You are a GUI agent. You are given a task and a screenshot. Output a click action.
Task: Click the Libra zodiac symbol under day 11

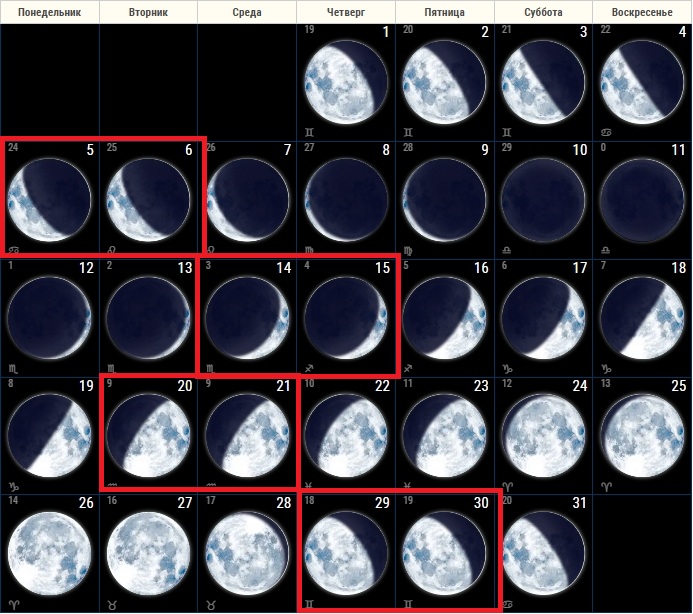pyautogui.click(x=606, y=251)
